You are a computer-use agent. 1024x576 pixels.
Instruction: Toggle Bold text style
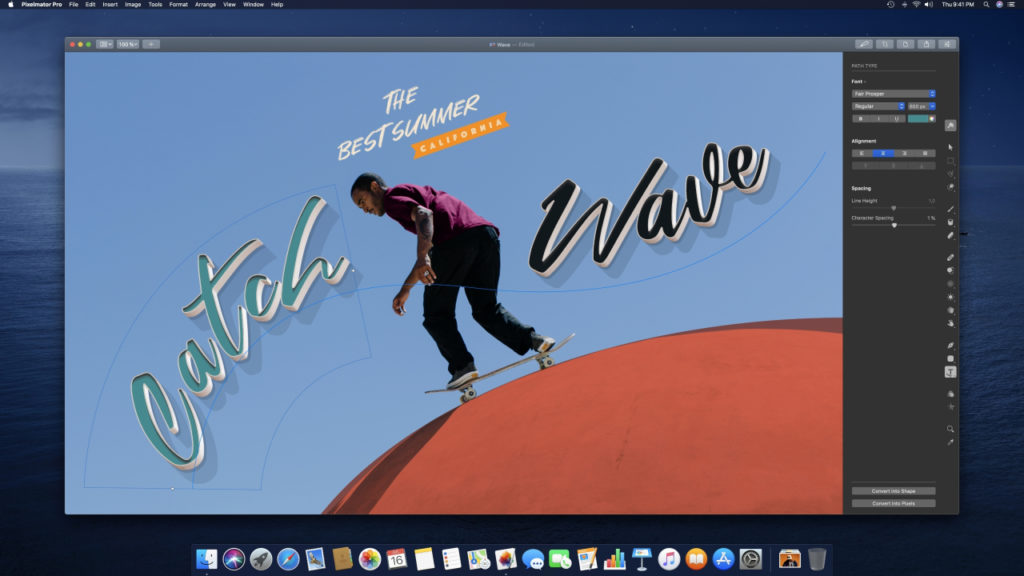point(861,119)
